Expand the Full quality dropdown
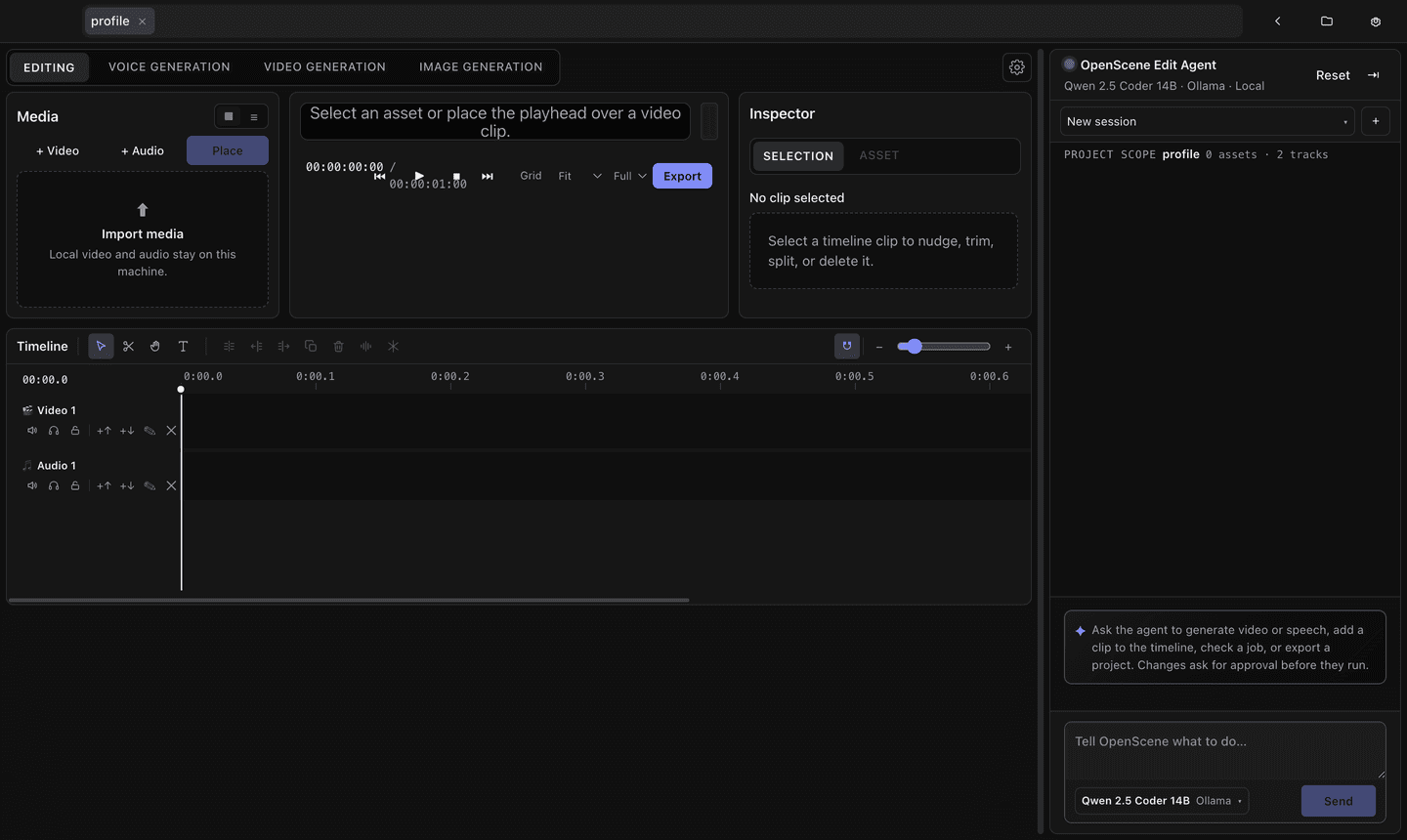 [x=630, y=176]
